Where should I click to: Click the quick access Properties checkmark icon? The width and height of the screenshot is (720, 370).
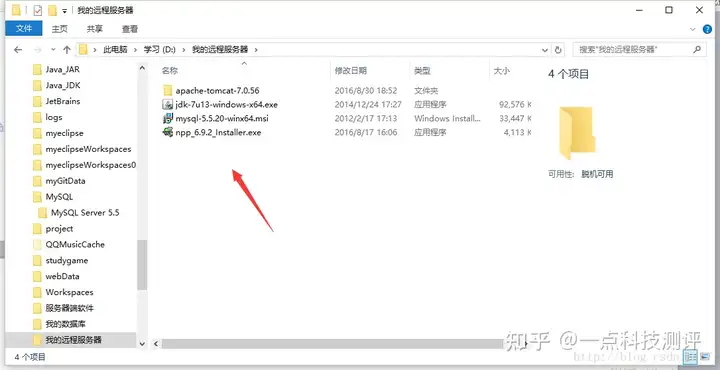(38, 10)
